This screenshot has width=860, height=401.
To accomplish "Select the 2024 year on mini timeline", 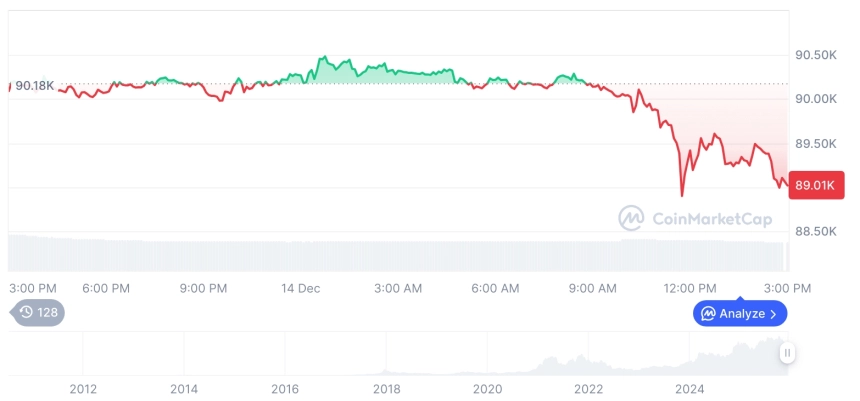I will coord(689,388).
